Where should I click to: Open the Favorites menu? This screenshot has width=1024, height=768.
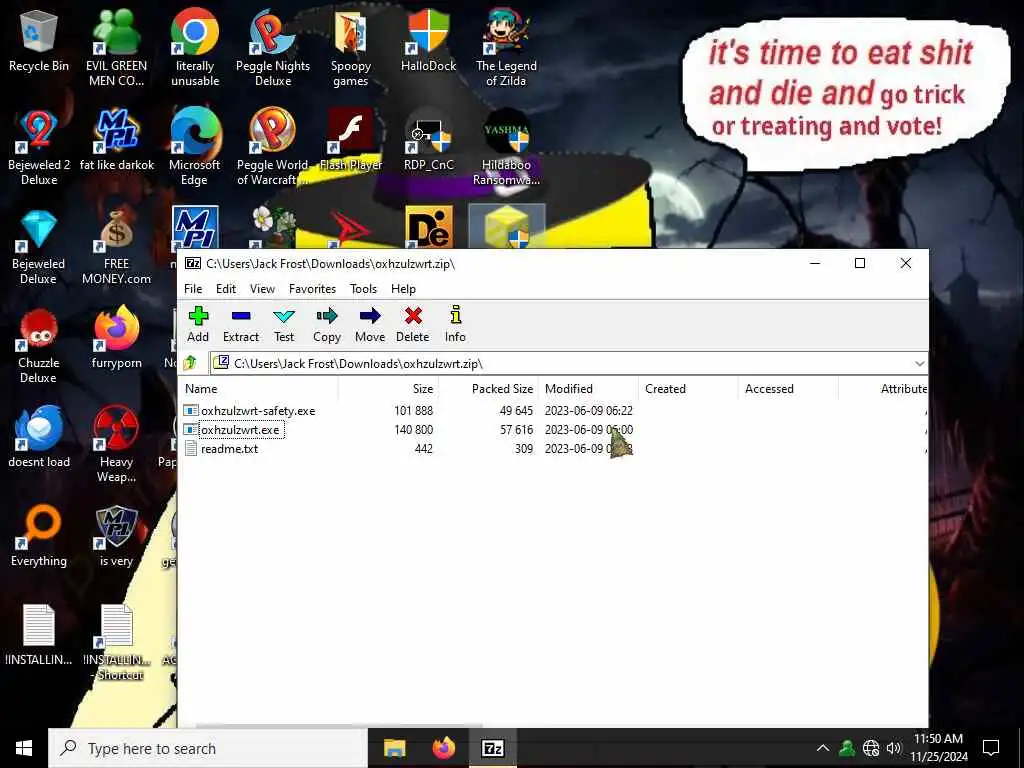click(312, 289)
